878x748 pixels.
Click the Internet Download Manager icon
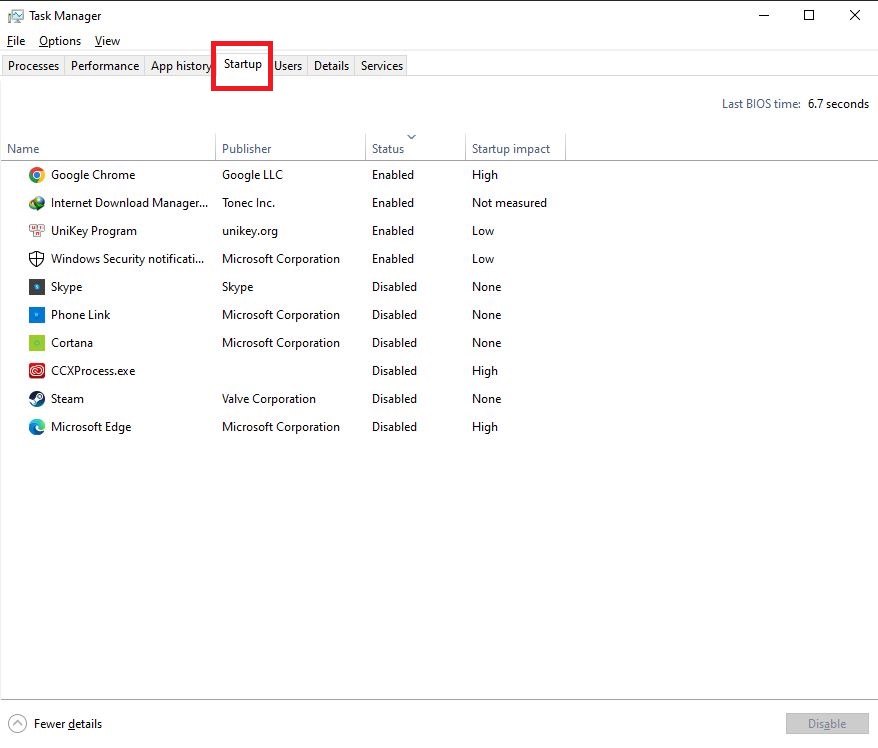[37, 203]
